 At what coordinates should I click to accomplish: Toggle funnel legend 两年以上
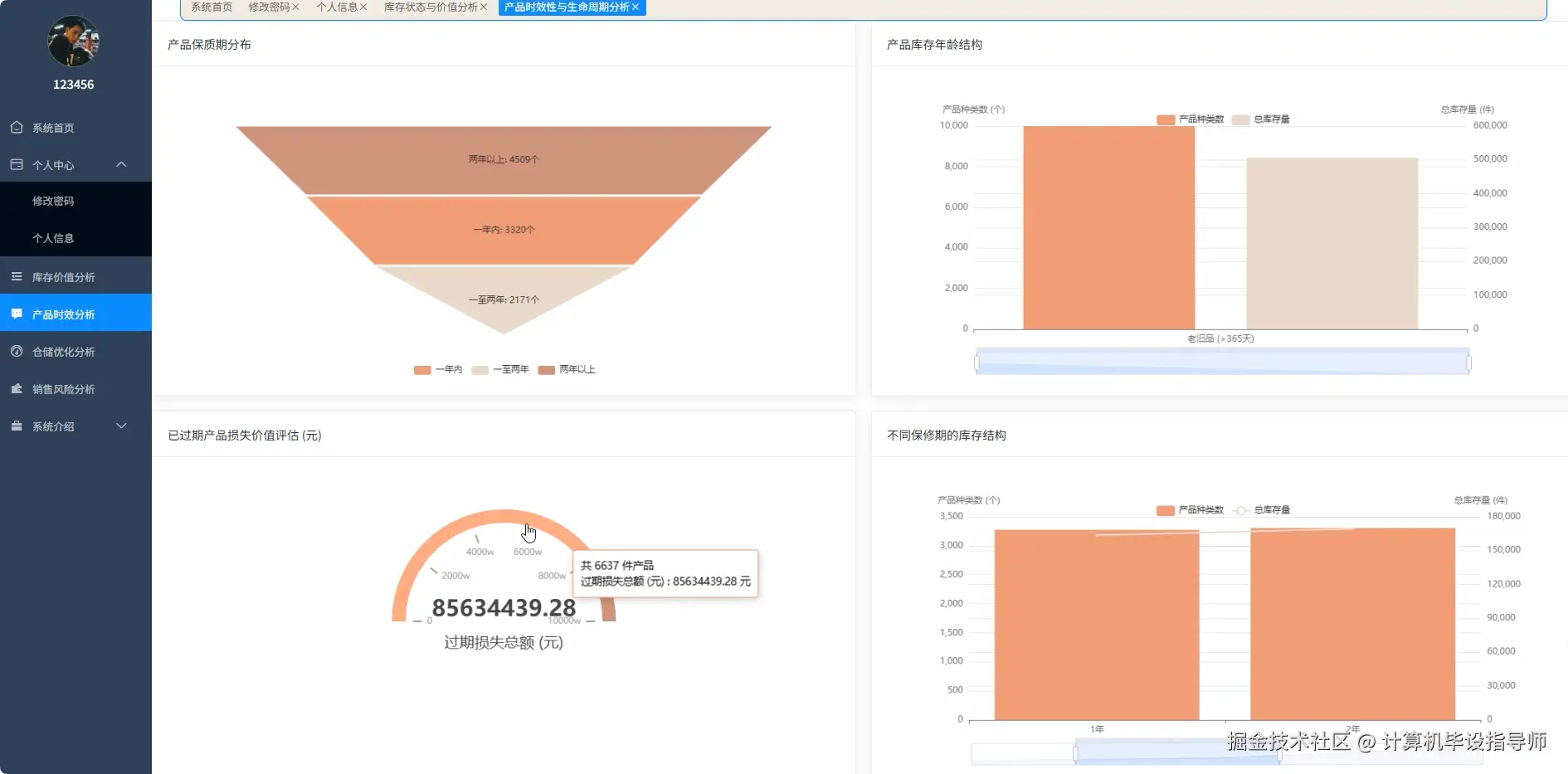pos(567,369)
